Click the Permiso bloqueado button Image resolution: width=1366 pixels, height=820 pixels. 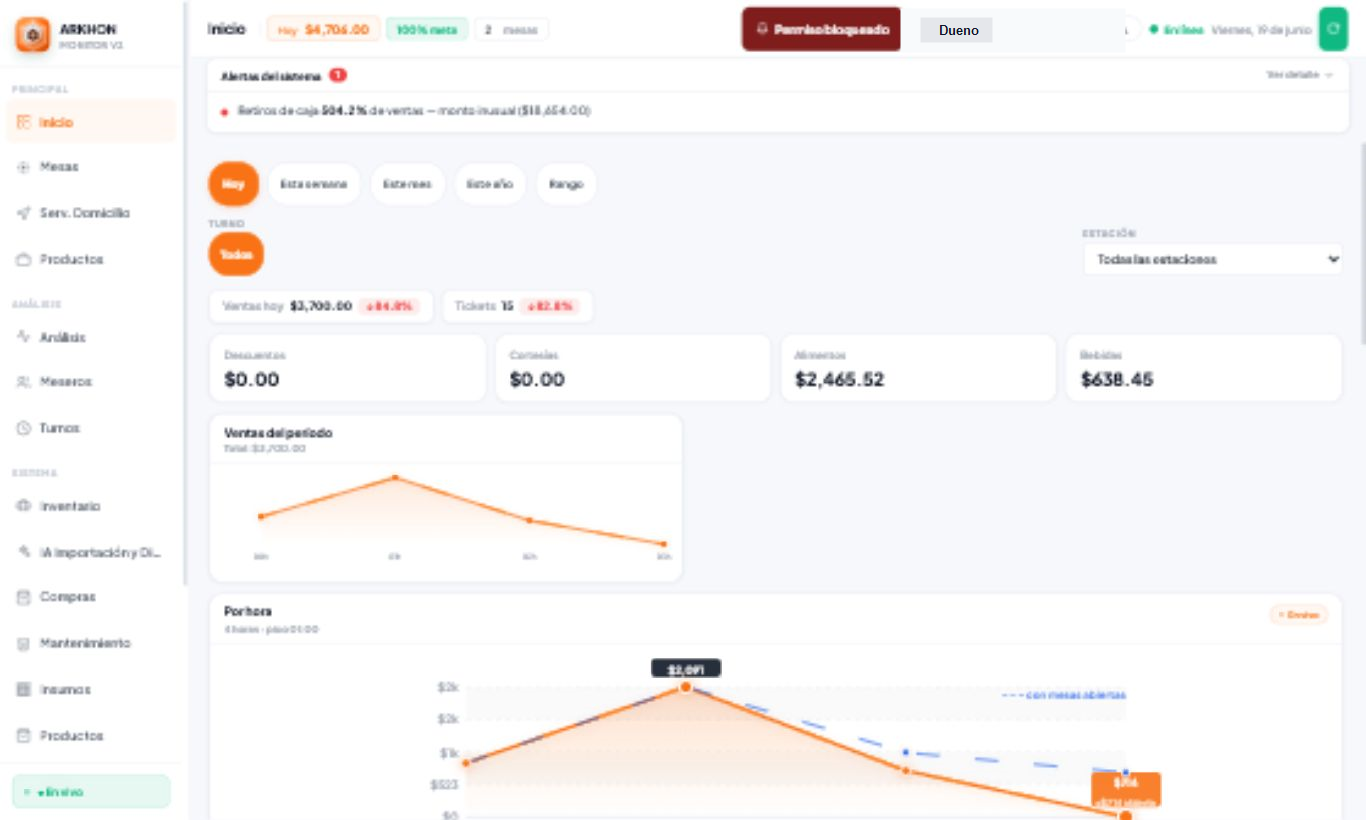pos(821,29)
